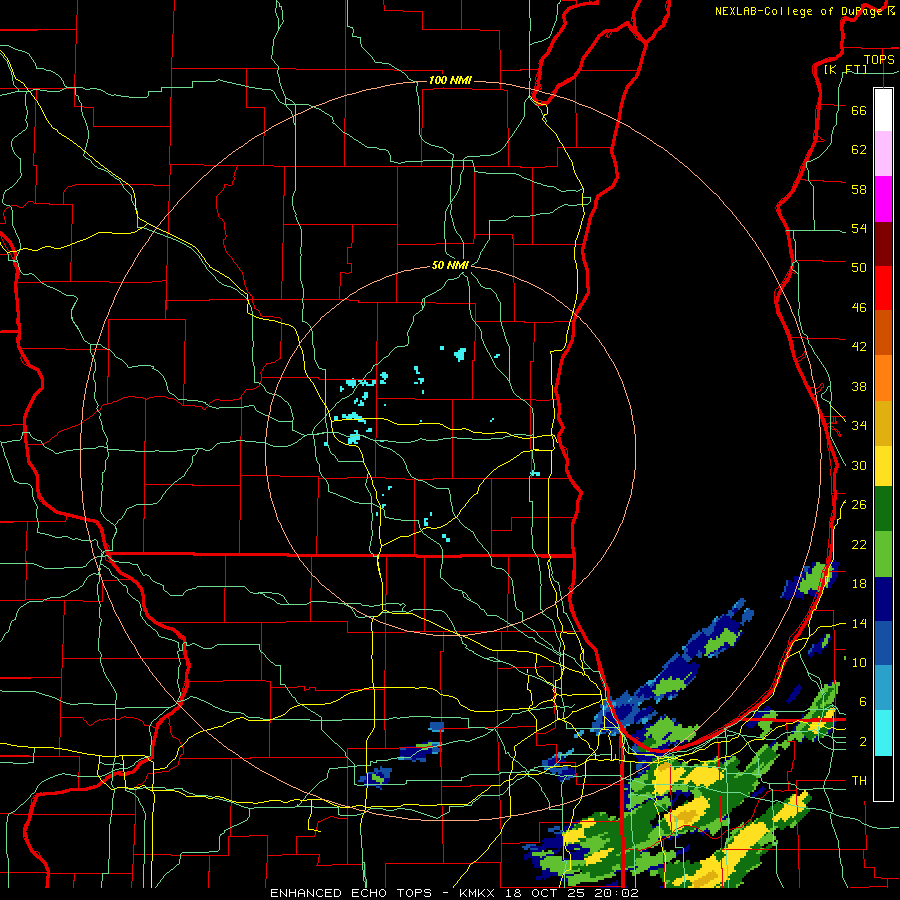Screen dimensions: 900x900
Task: Click the "[K FT]" units label
Action: point(846,69)
